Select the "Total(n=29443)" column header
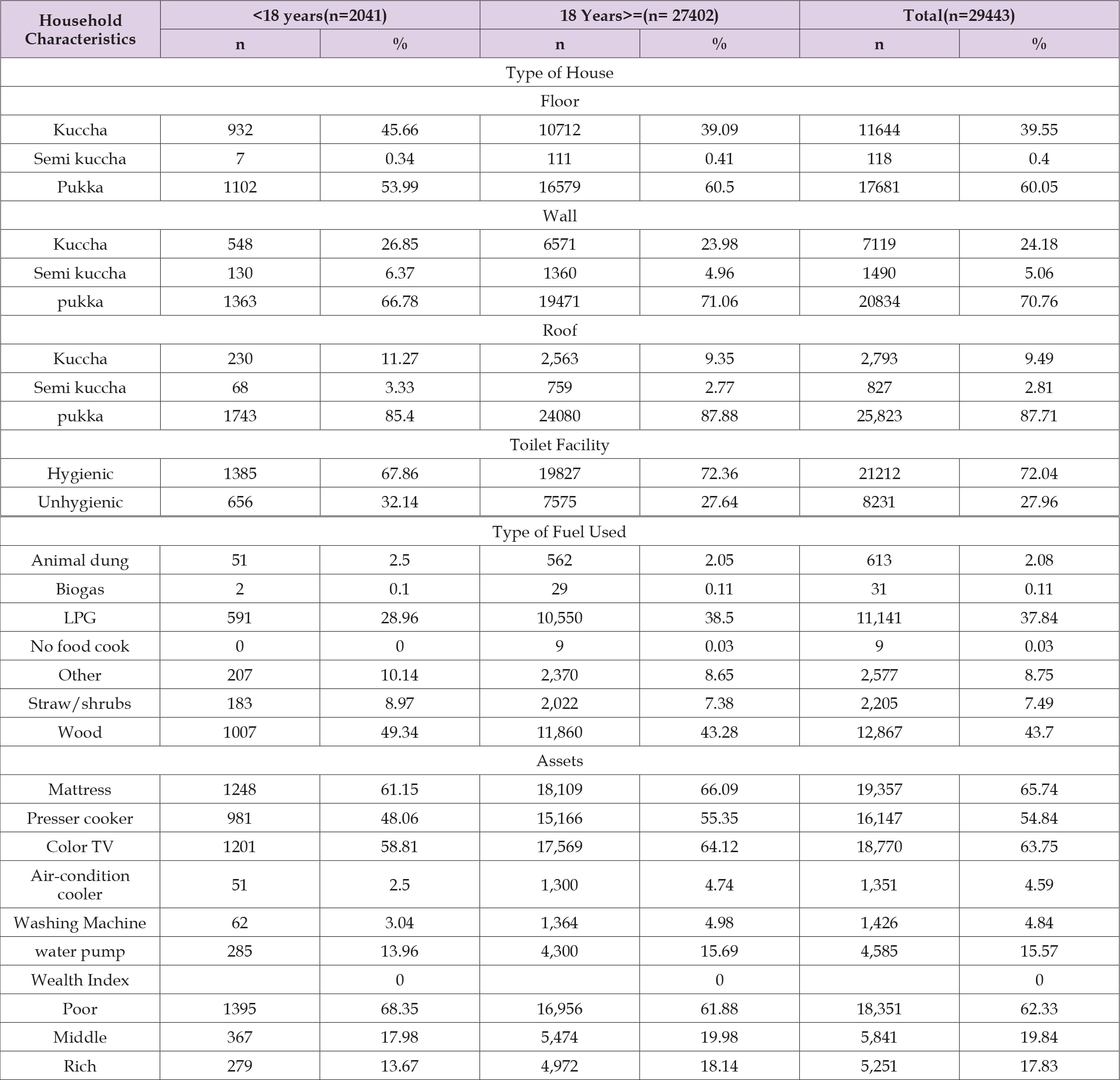This screenshot has height=1080, width=1120. (959, 15)
